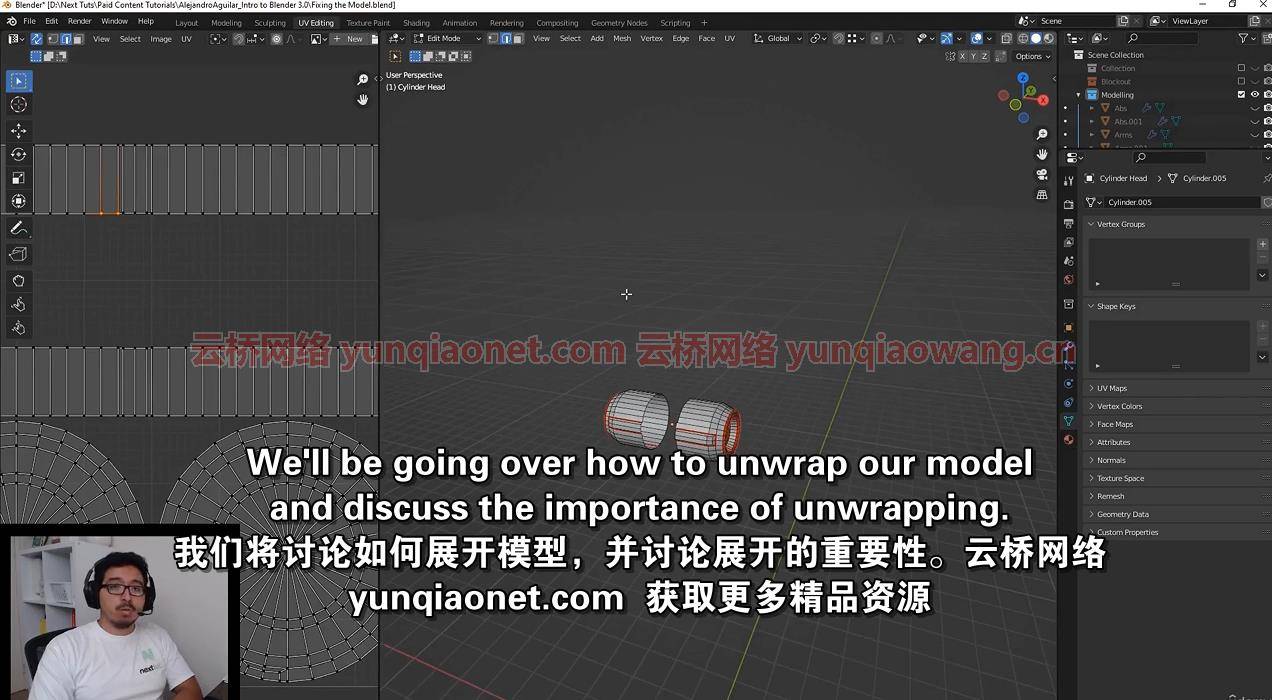The image size is (1272, 700).
Task: Click the 3D viewport zoom magnifier icon
Action: point(1042,134)
